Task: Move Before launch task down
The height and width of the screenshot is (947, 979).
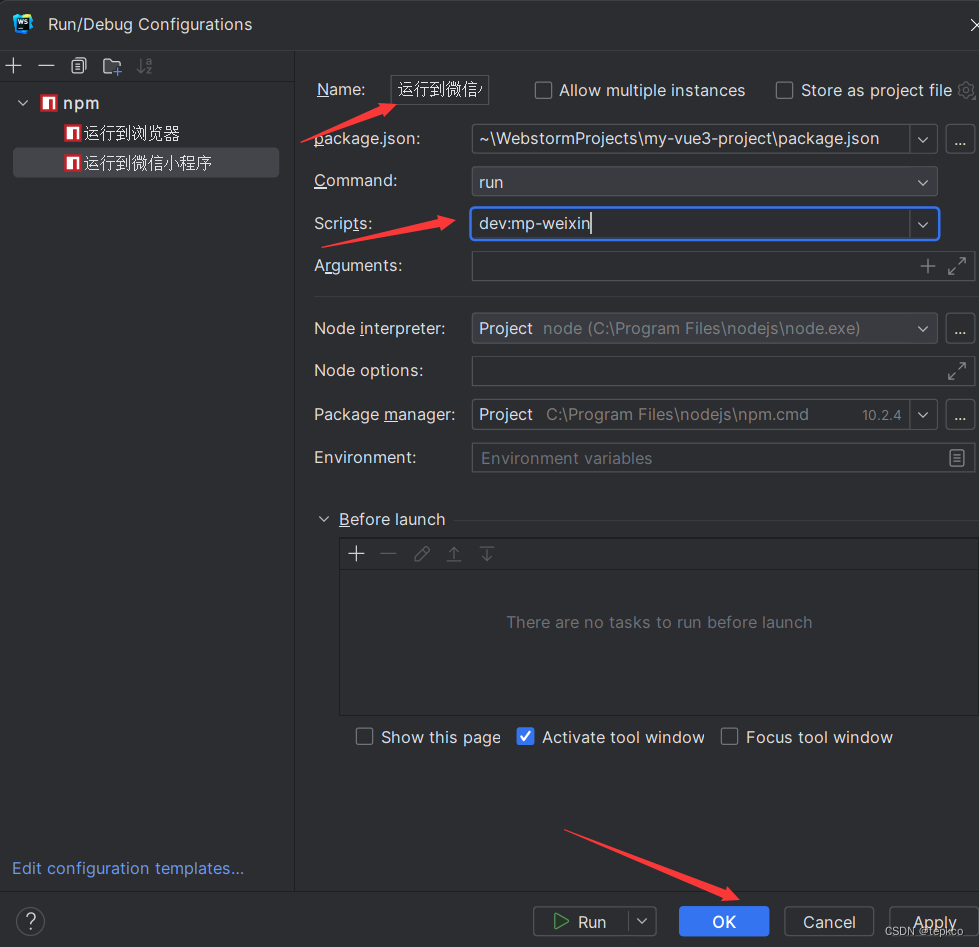Action: 487,554
